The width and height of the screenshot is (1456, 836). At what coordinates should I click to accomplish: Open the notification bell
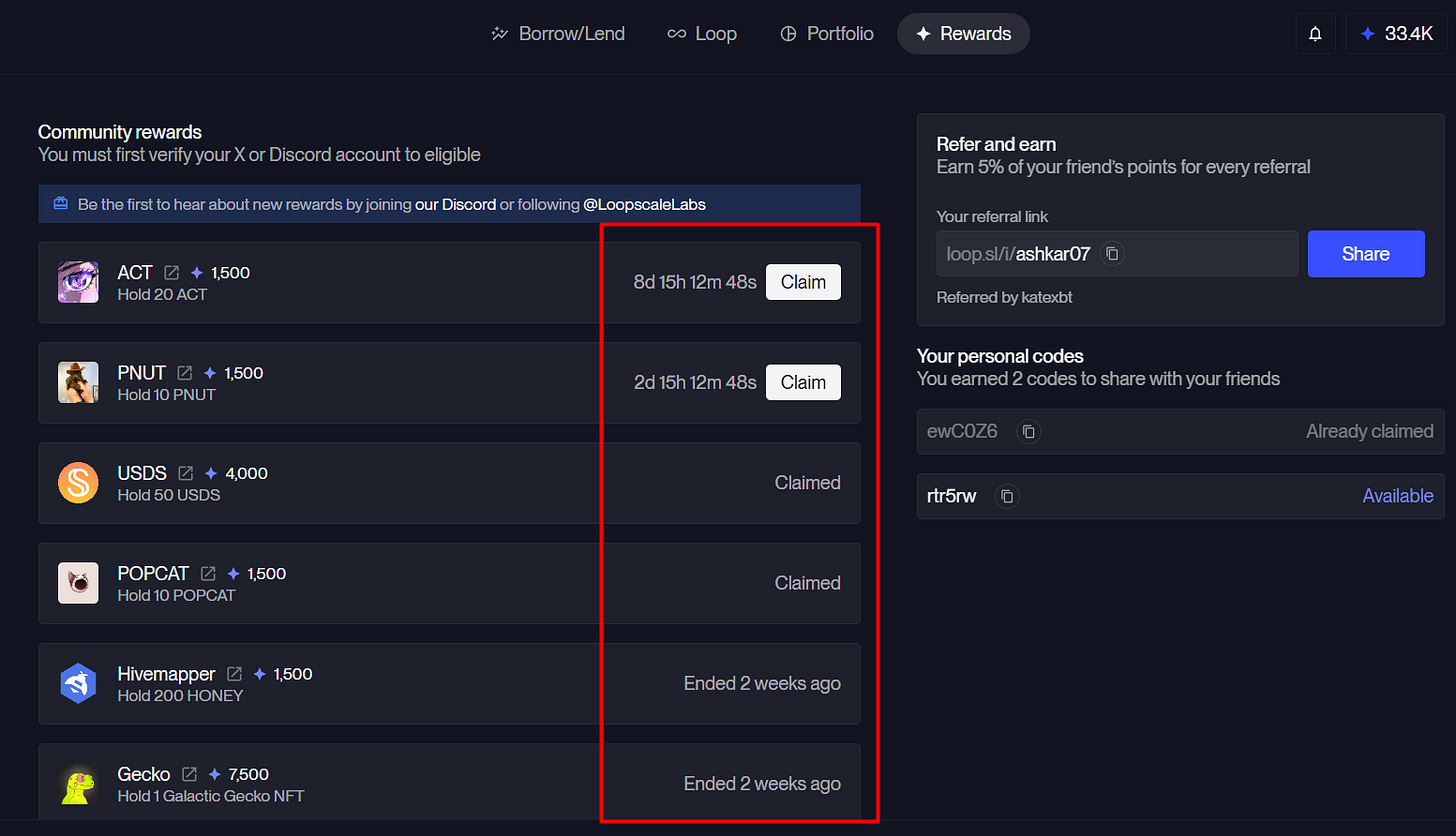coord(1315,33)
